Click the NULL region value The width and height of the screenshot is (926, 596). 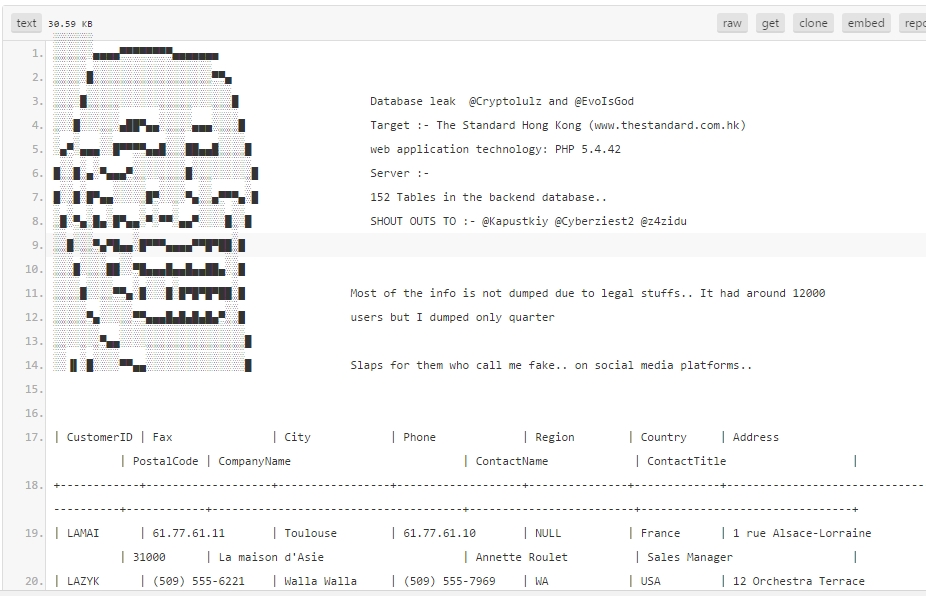548,533
